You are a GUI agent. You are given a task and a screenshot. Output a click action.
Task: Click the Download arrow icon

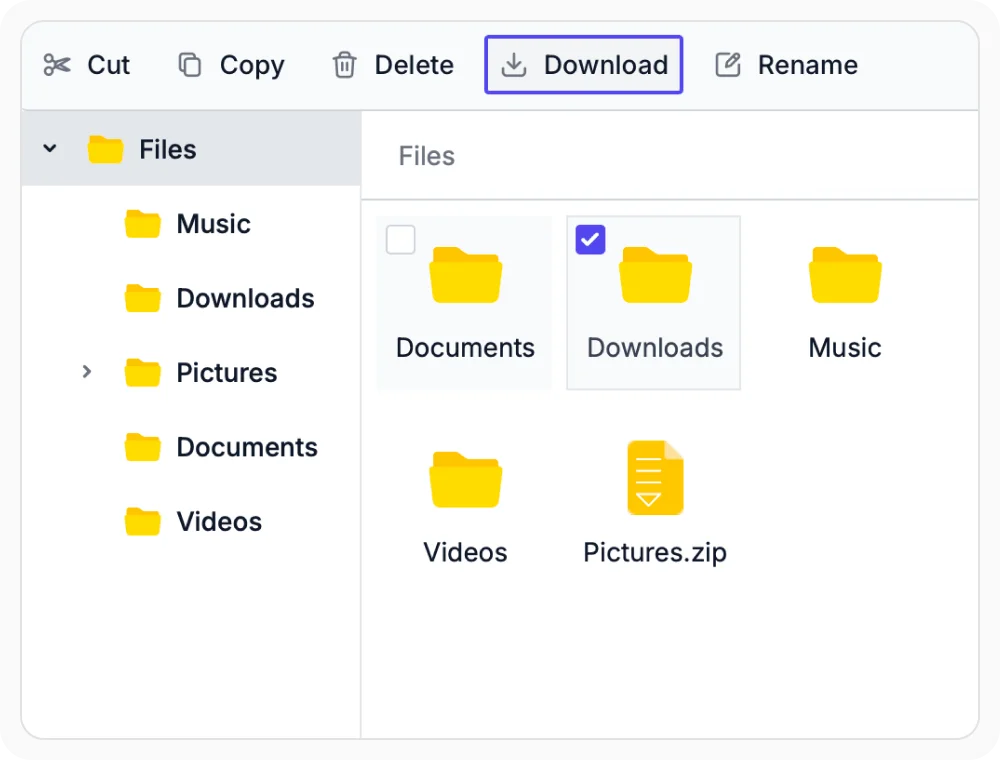point(513,65)
